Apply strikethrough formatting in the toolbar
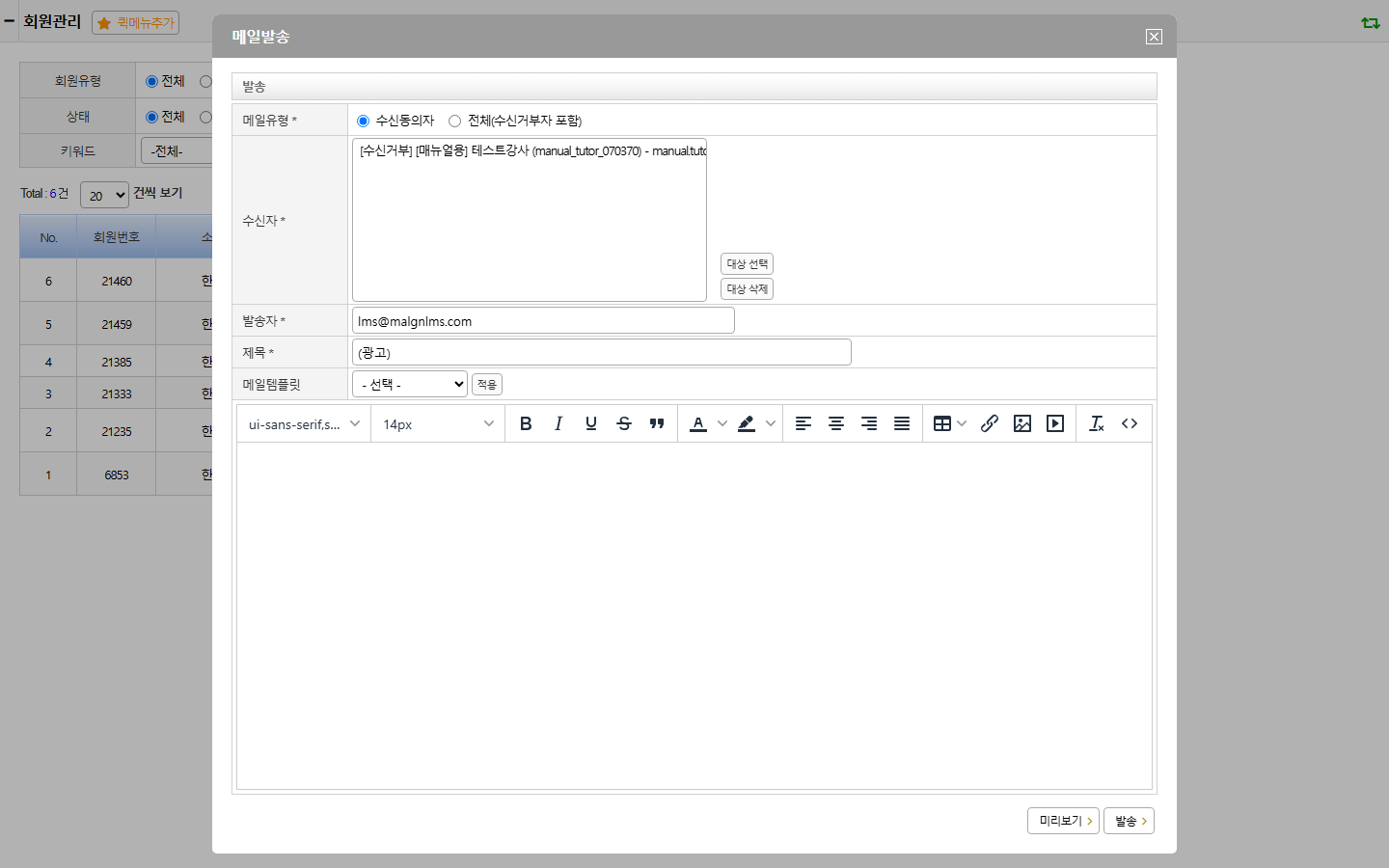Viewport: 1389px width, 868px height. [624, 423]
